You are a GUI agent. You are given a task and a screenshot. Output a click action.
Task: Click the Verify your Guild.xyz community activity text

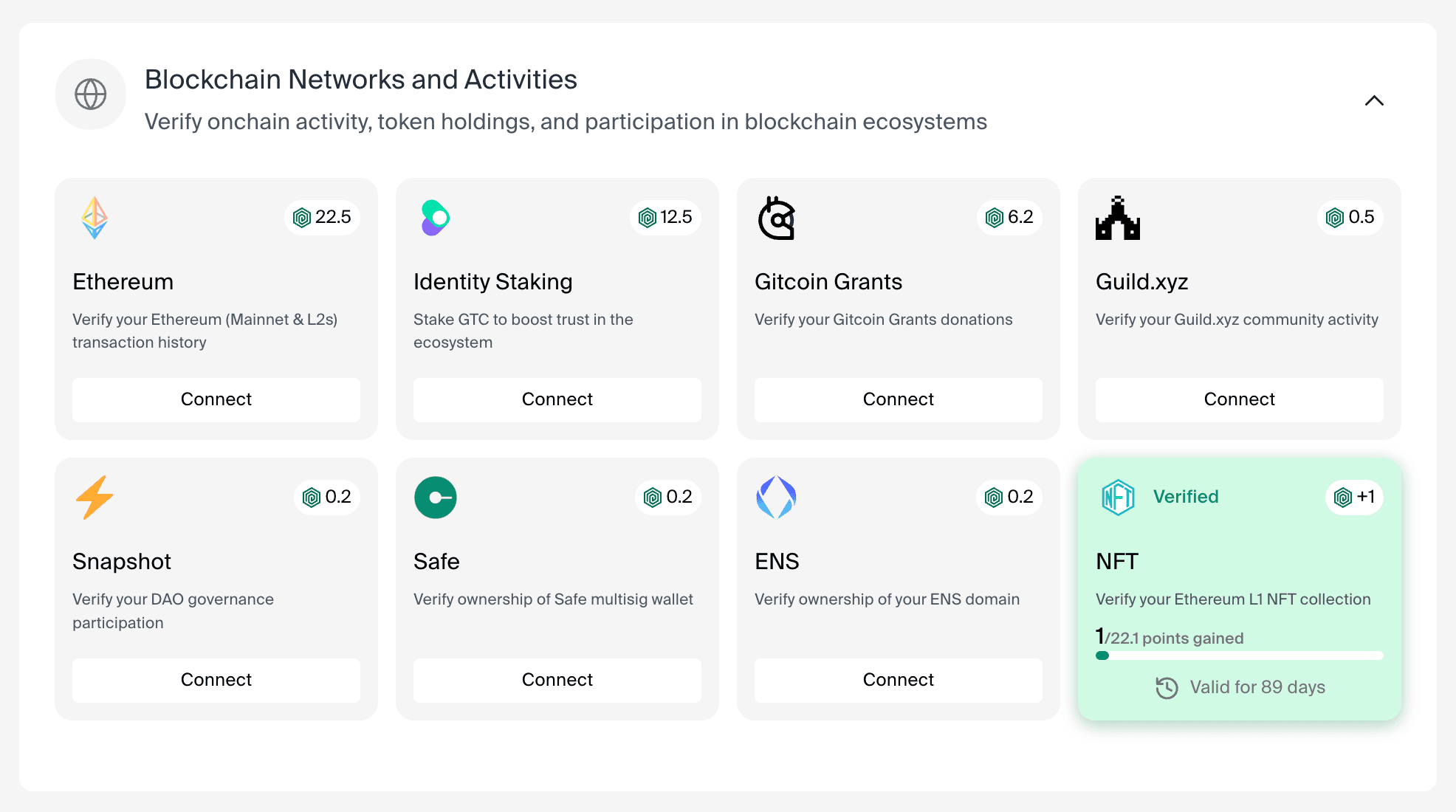(x=1237, y=320)
